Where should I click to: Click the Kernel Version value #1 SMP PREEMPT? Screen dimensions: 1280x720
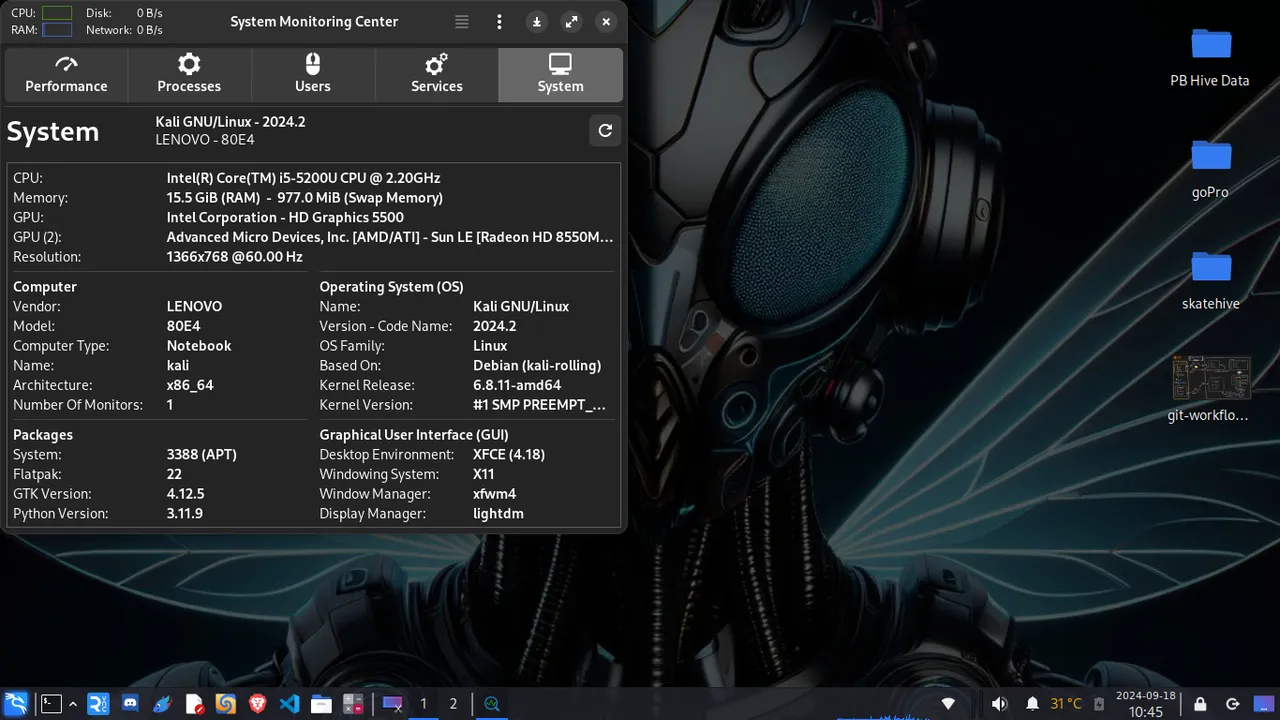coord(539,405)
